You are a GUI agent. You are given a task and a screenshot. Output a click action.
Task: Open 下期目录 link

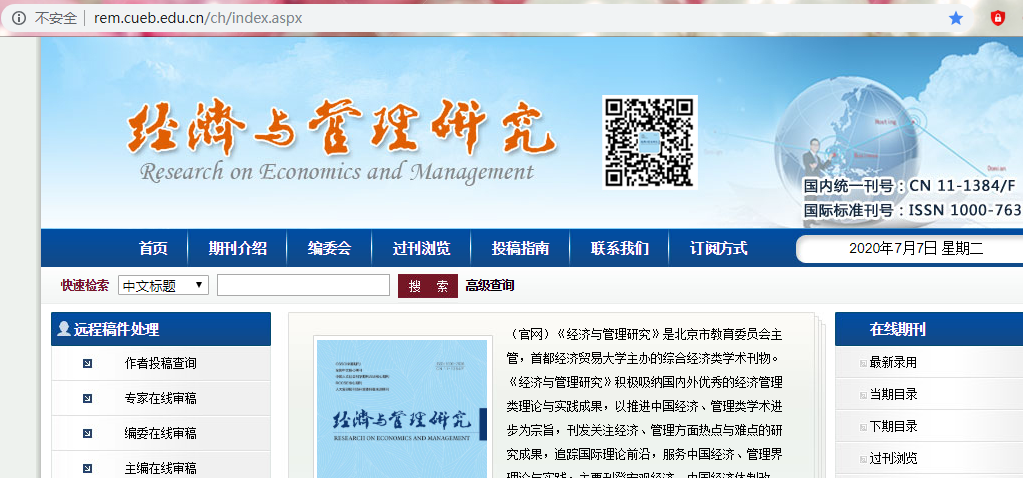pos(893,426)
